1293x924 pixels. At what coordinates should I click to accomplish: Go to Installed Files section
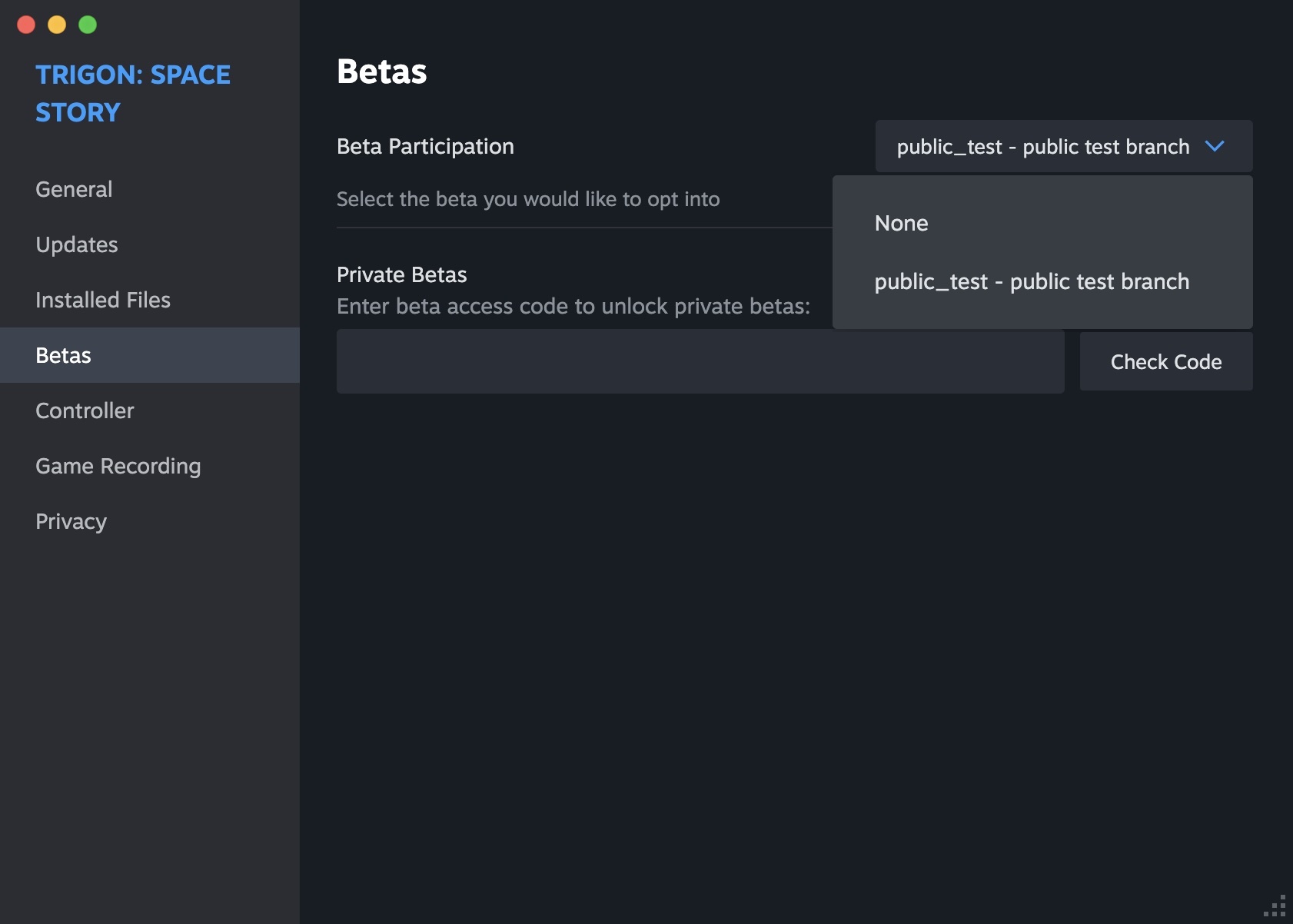[x=103, y=300]
